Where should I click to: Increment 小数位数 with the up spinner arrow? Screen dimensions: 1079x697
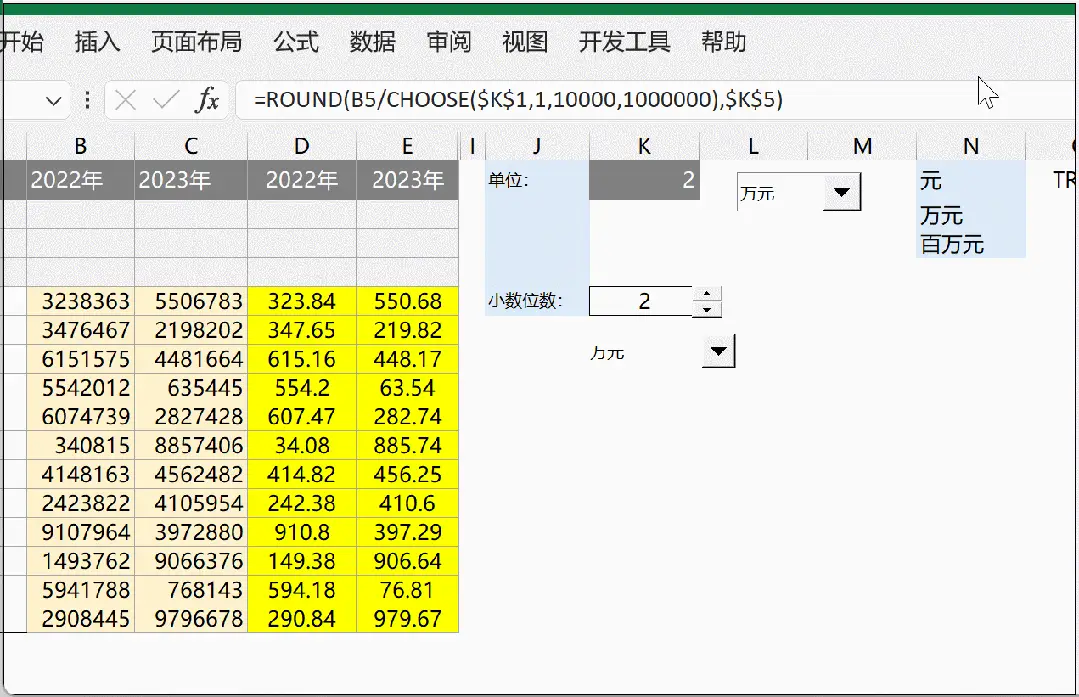[x=709, y=293]
